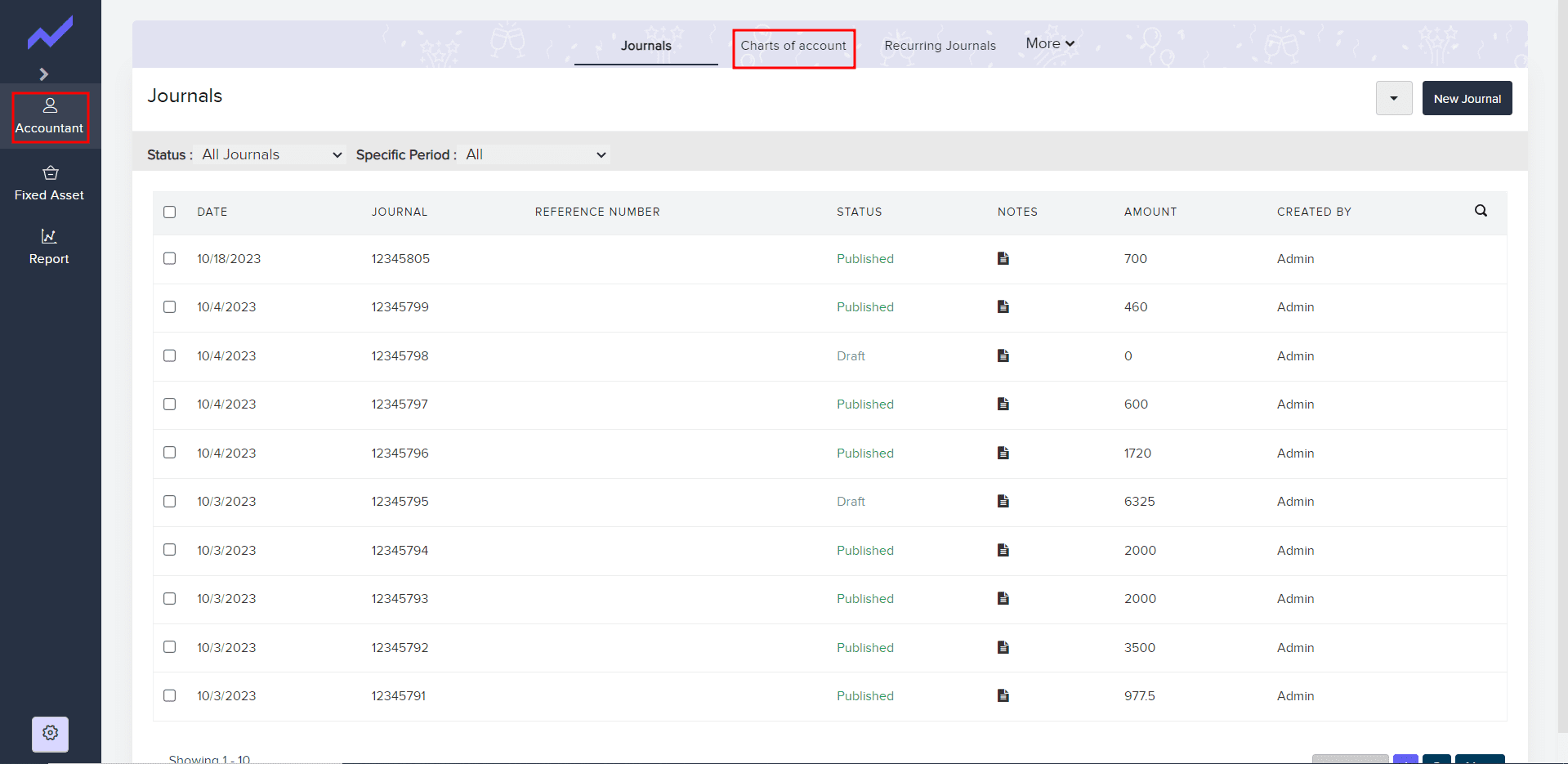The height and width of the screenshot is (764, 1568).
Task: Click amount 6325 in the table
Action: coord(1140,502)
